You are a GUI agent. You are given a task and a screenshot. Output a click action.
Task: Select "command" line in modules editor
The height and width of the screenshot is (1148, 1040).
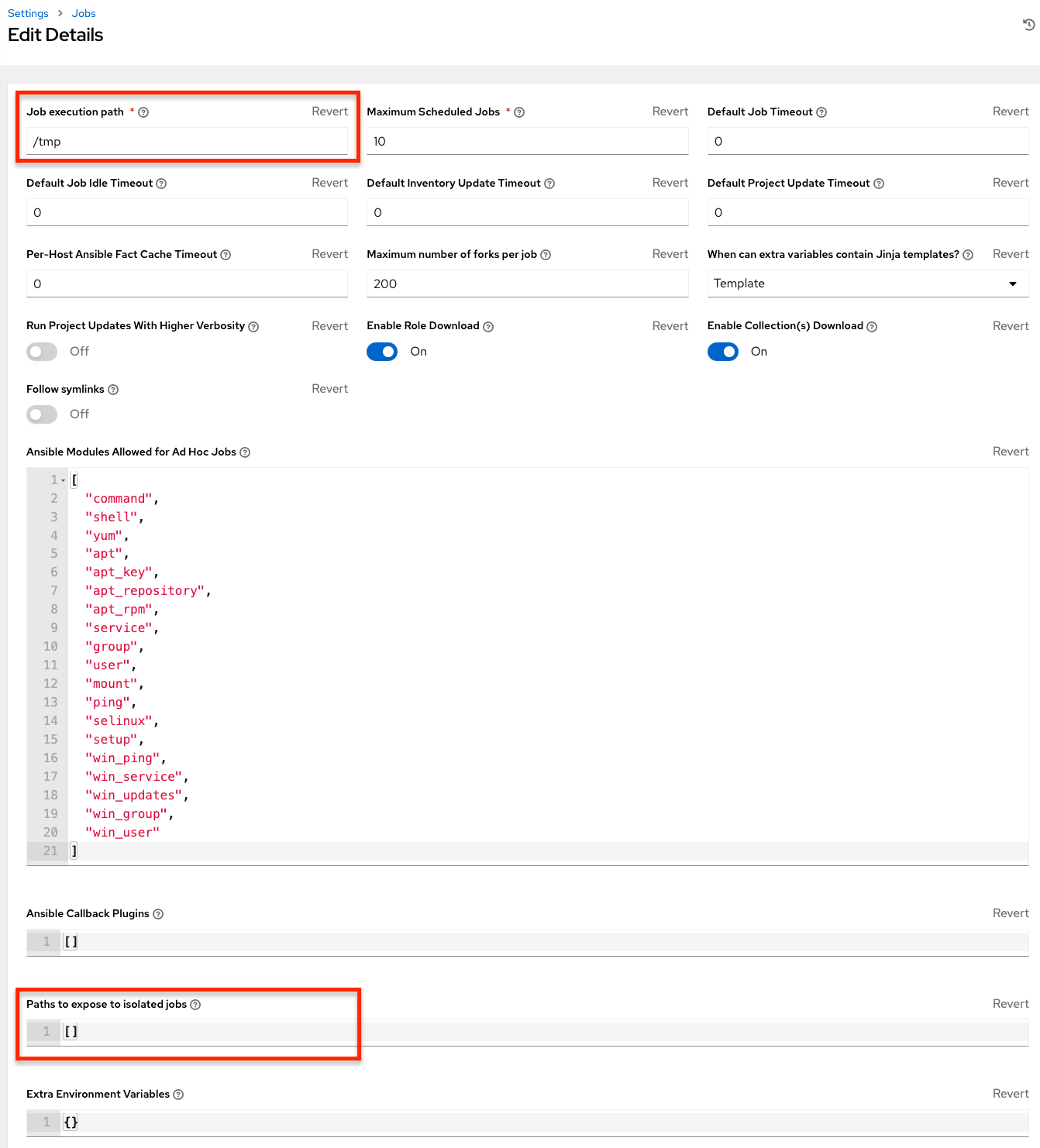pos(122,499)
